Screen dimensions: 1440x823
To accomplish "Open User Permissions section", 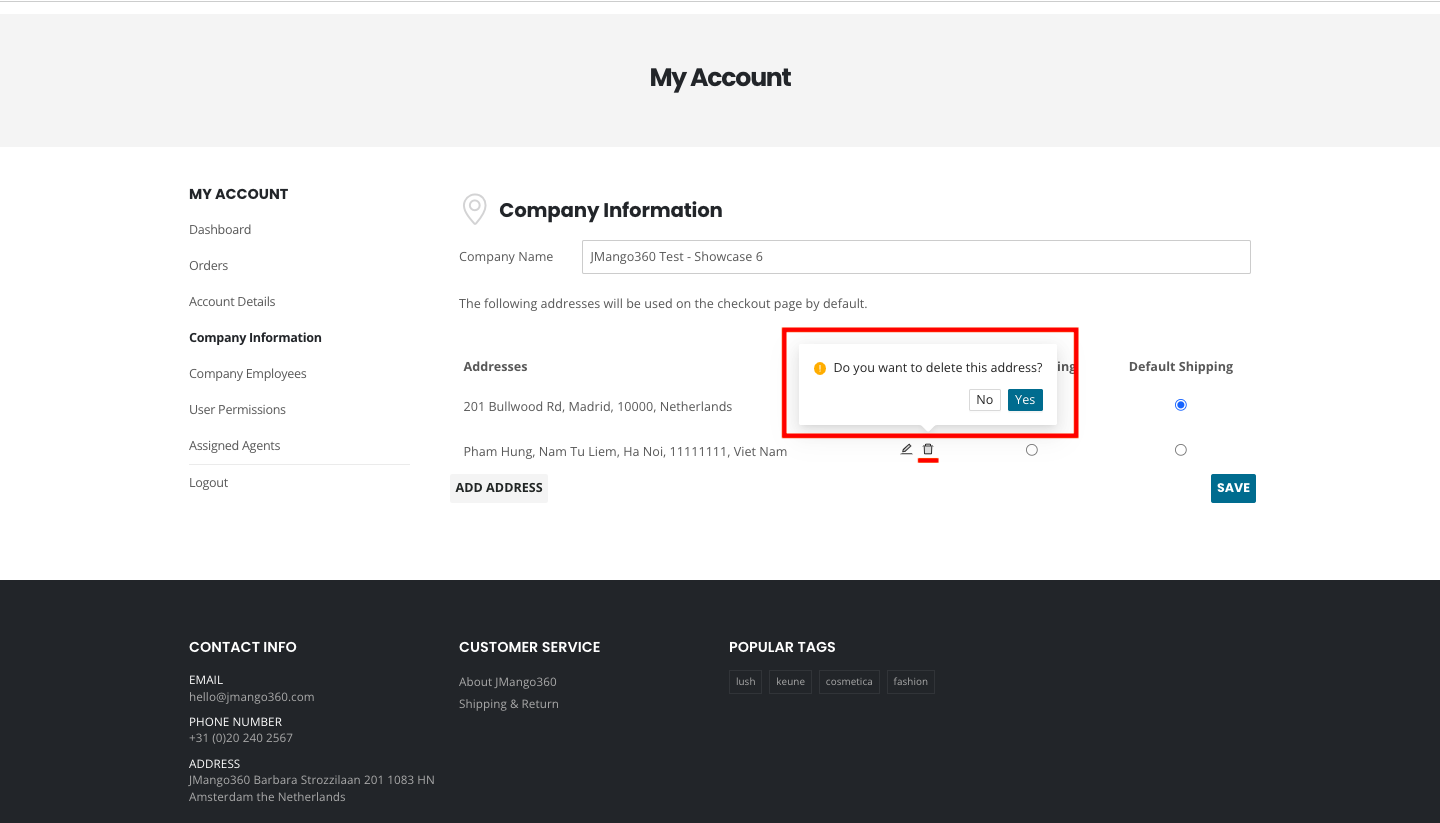I will coord(237,410).
